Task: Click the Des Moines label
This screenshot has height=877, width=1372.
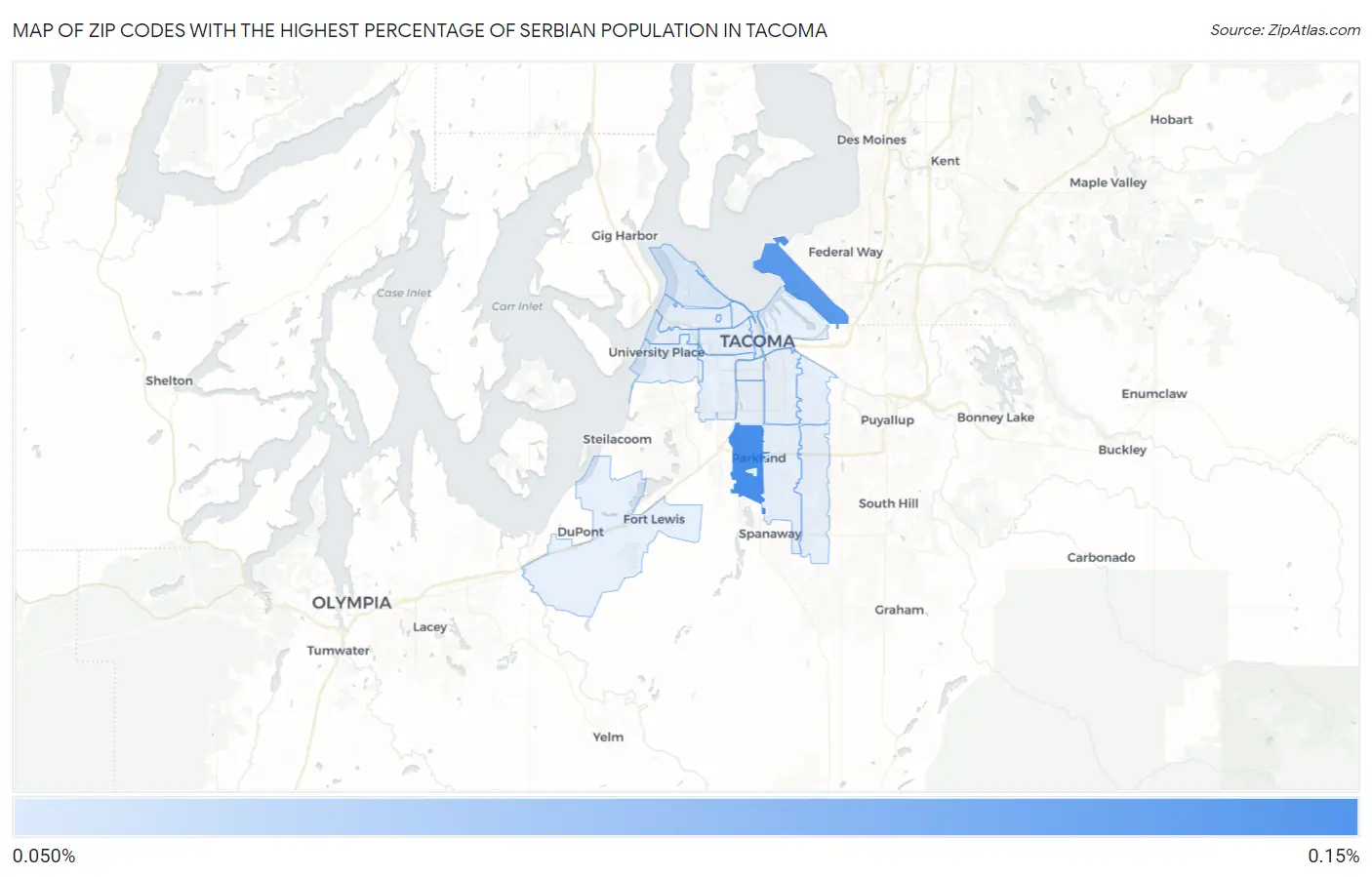Action: point(871,140)
